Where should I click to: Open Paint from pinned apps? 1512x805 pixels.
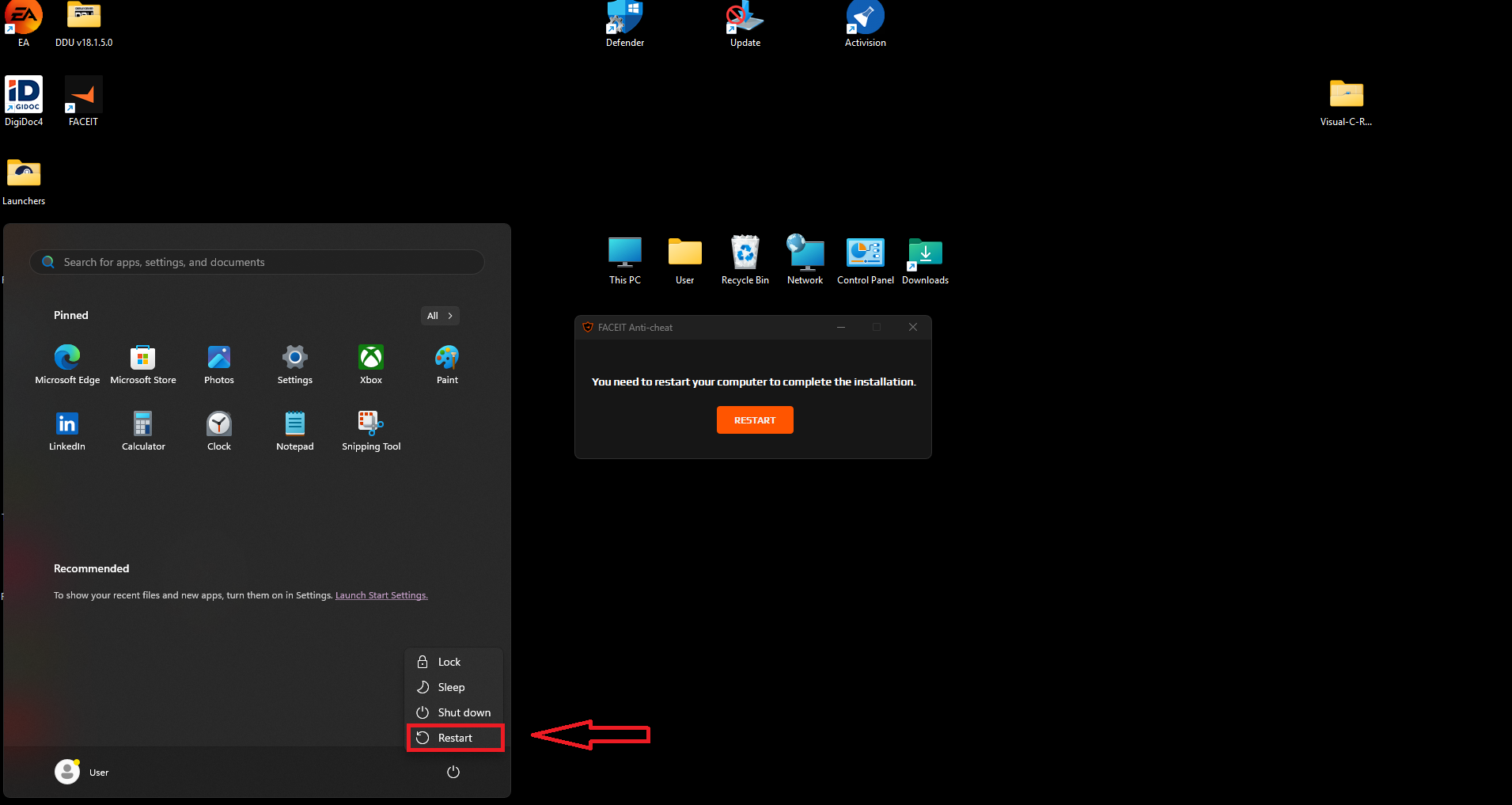[447, 364]
